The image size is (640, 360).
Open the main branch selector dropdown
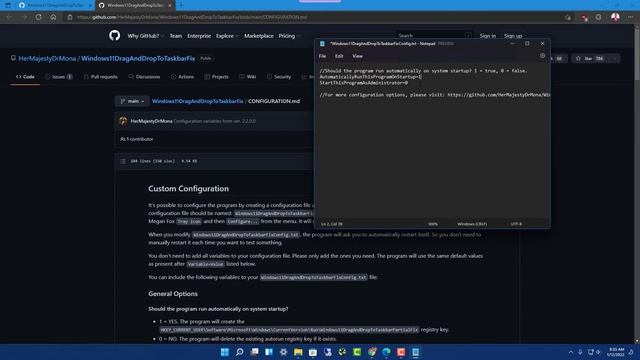point(132,101)
